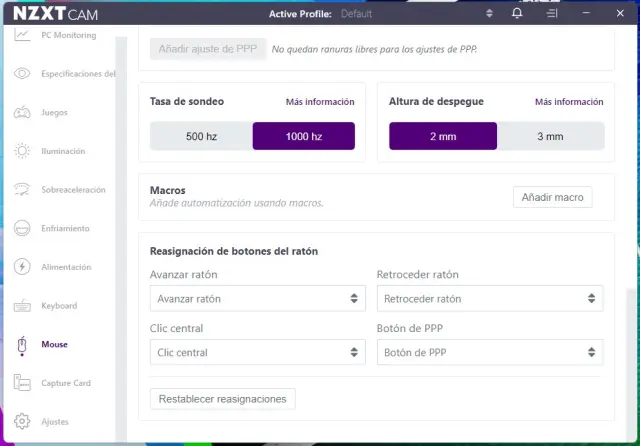Viewport: 640px width, 446px height.
Task: Click the Ajustes gear icon
Action: point(22,421)
